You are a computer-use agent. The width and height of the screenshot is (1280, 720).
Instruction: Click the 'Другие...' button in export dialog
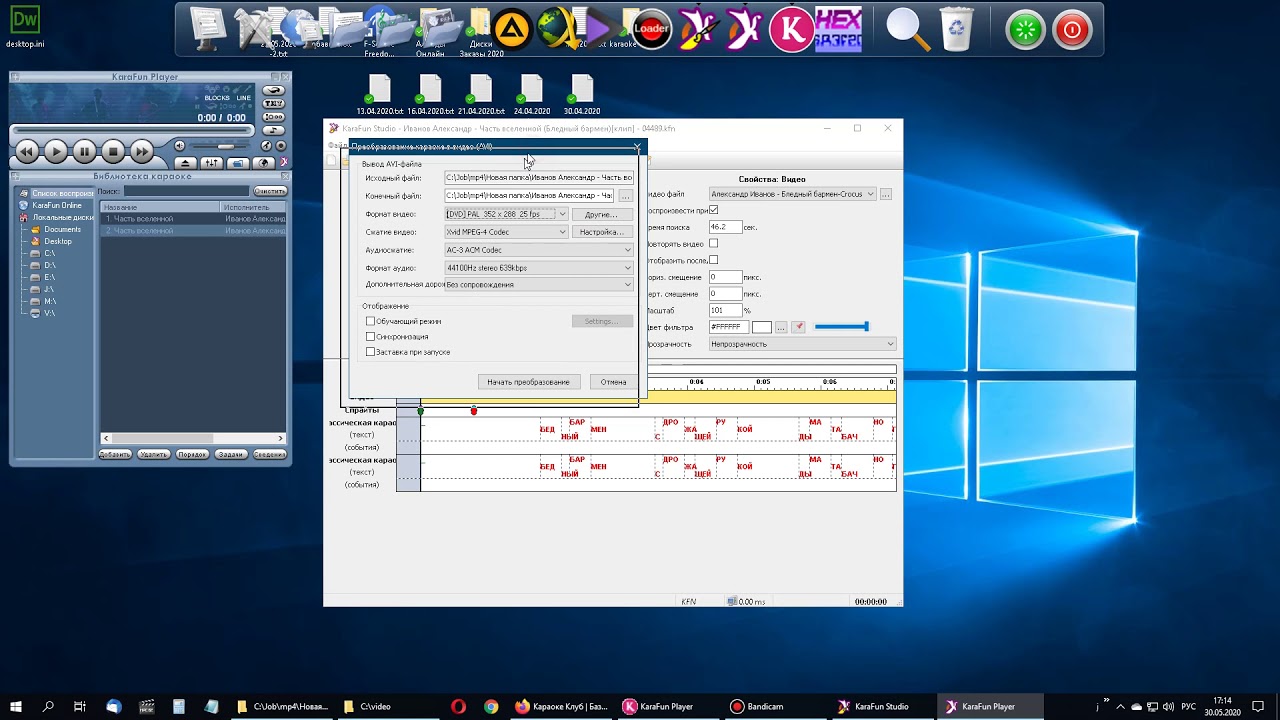pos(602,214)
